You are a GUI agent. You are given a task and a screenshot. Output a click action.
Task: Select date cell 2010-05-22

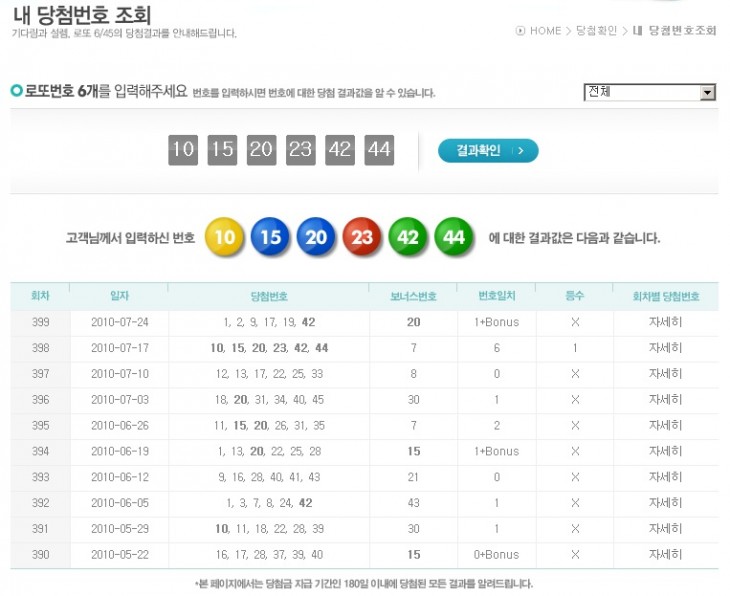pyautogui.click(x=120, y=555)
